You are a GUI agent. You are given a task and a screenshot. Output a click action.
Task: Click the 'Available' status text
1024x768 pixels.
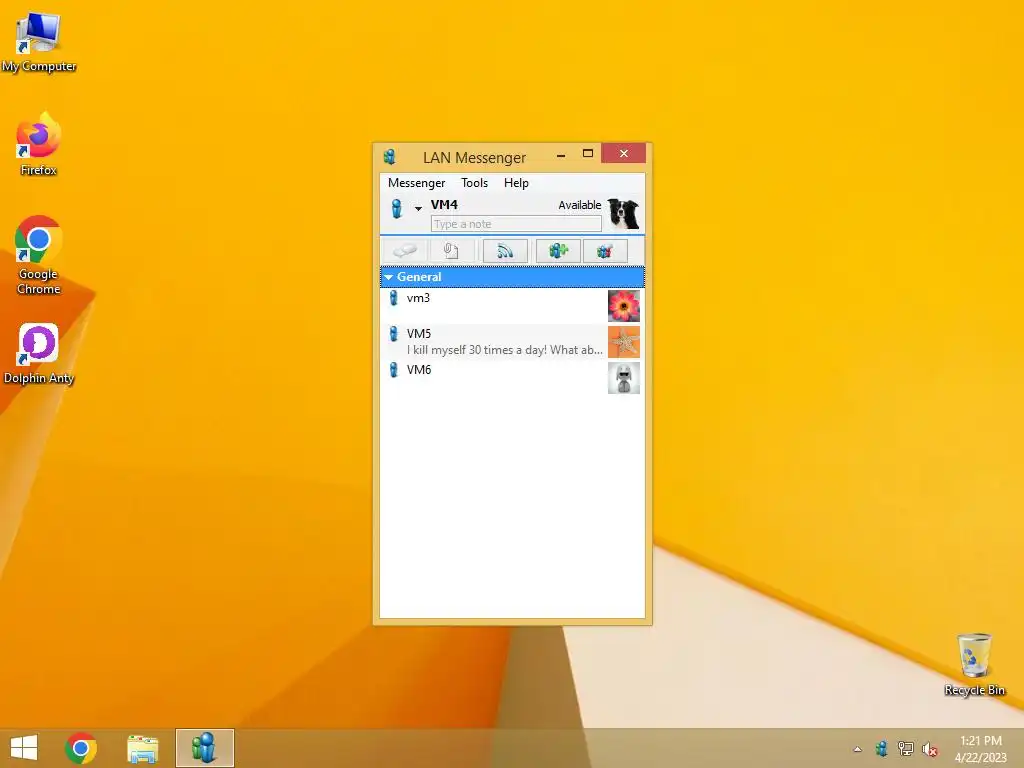(579, 205)
